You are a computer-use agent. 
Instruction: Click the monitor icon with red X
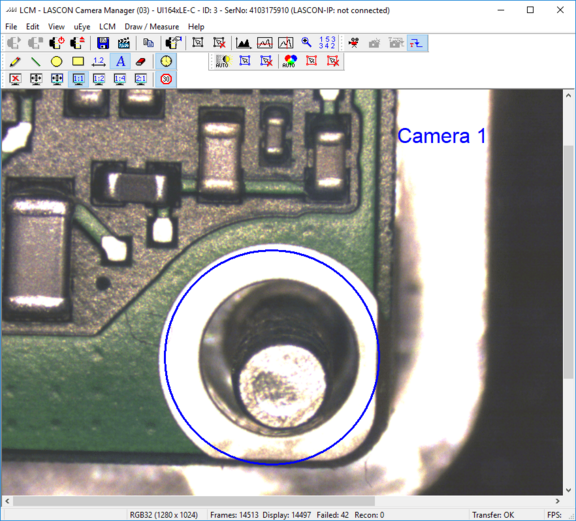15,79
